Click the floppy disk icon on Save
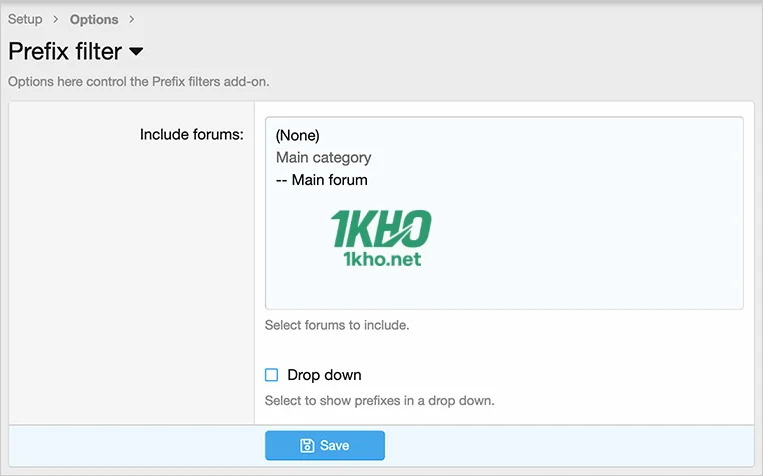This screenshot has height=476, width=763. (x=308, y=445)
